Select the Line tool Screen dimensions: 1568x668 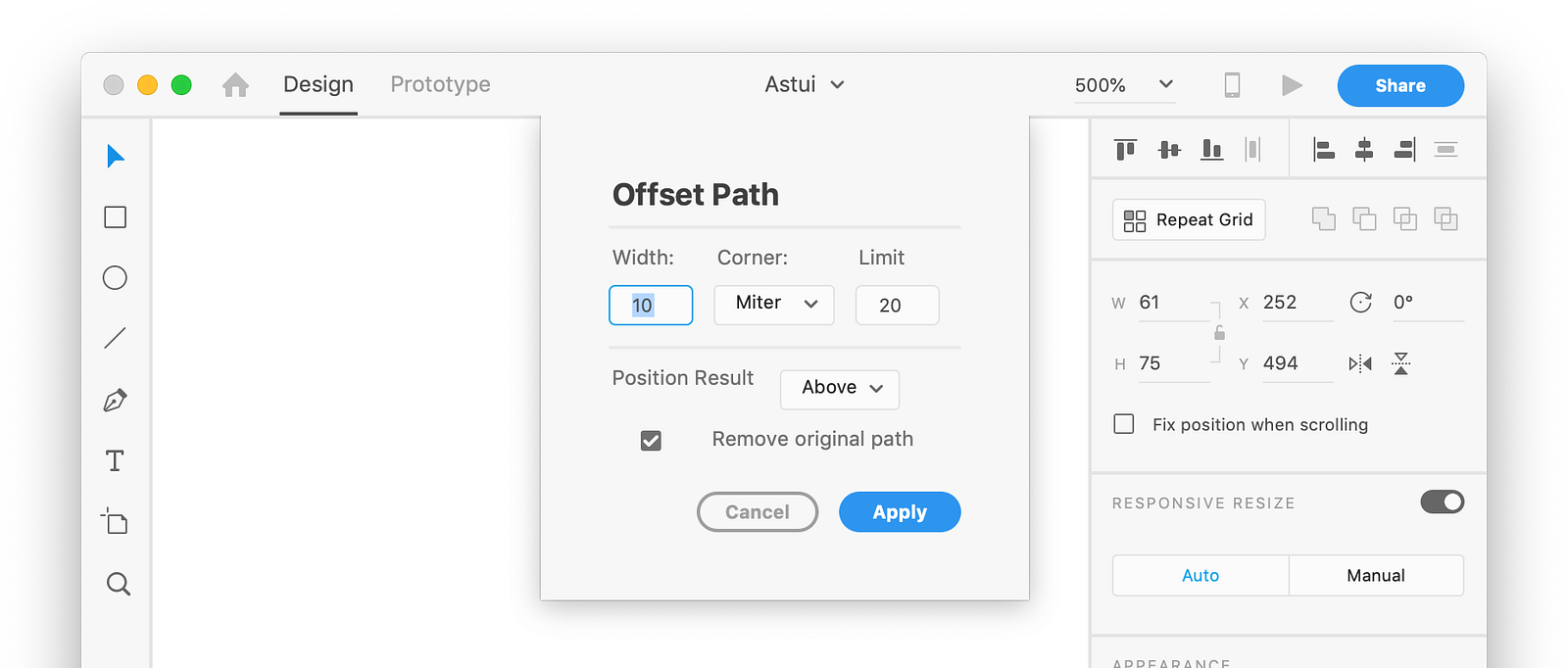tap(115, 339)
